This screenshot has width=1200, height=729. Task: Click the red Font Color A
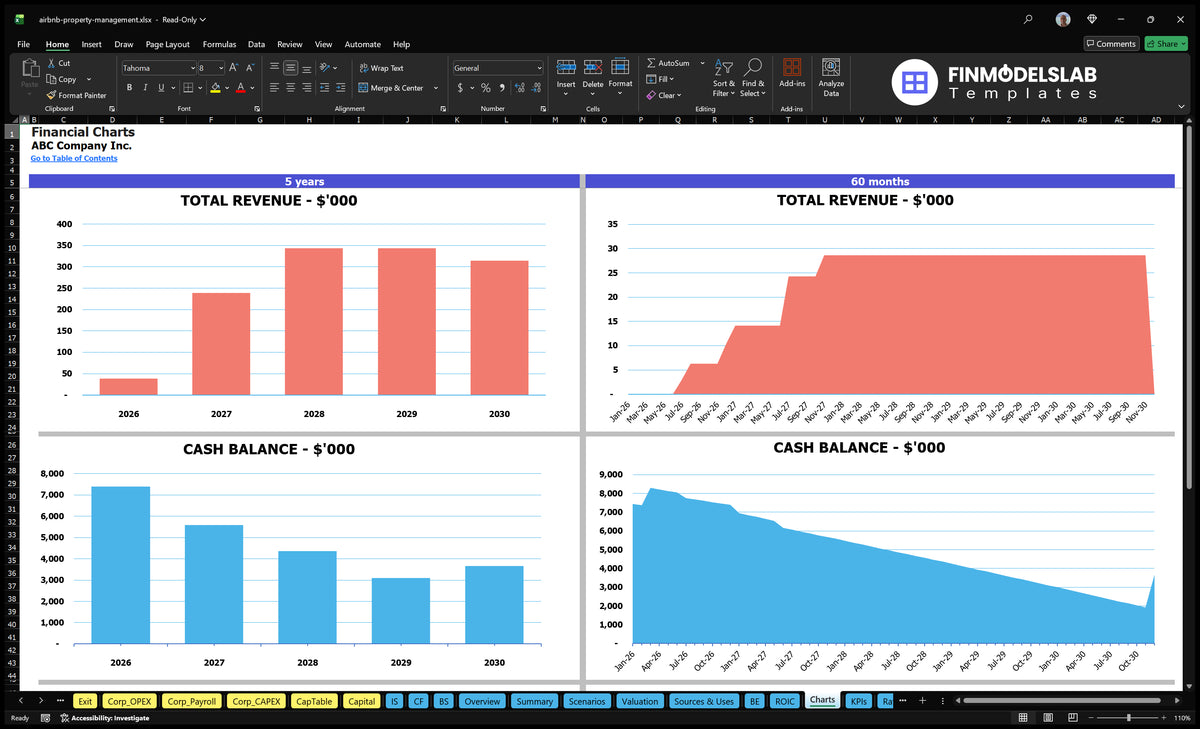240,88
